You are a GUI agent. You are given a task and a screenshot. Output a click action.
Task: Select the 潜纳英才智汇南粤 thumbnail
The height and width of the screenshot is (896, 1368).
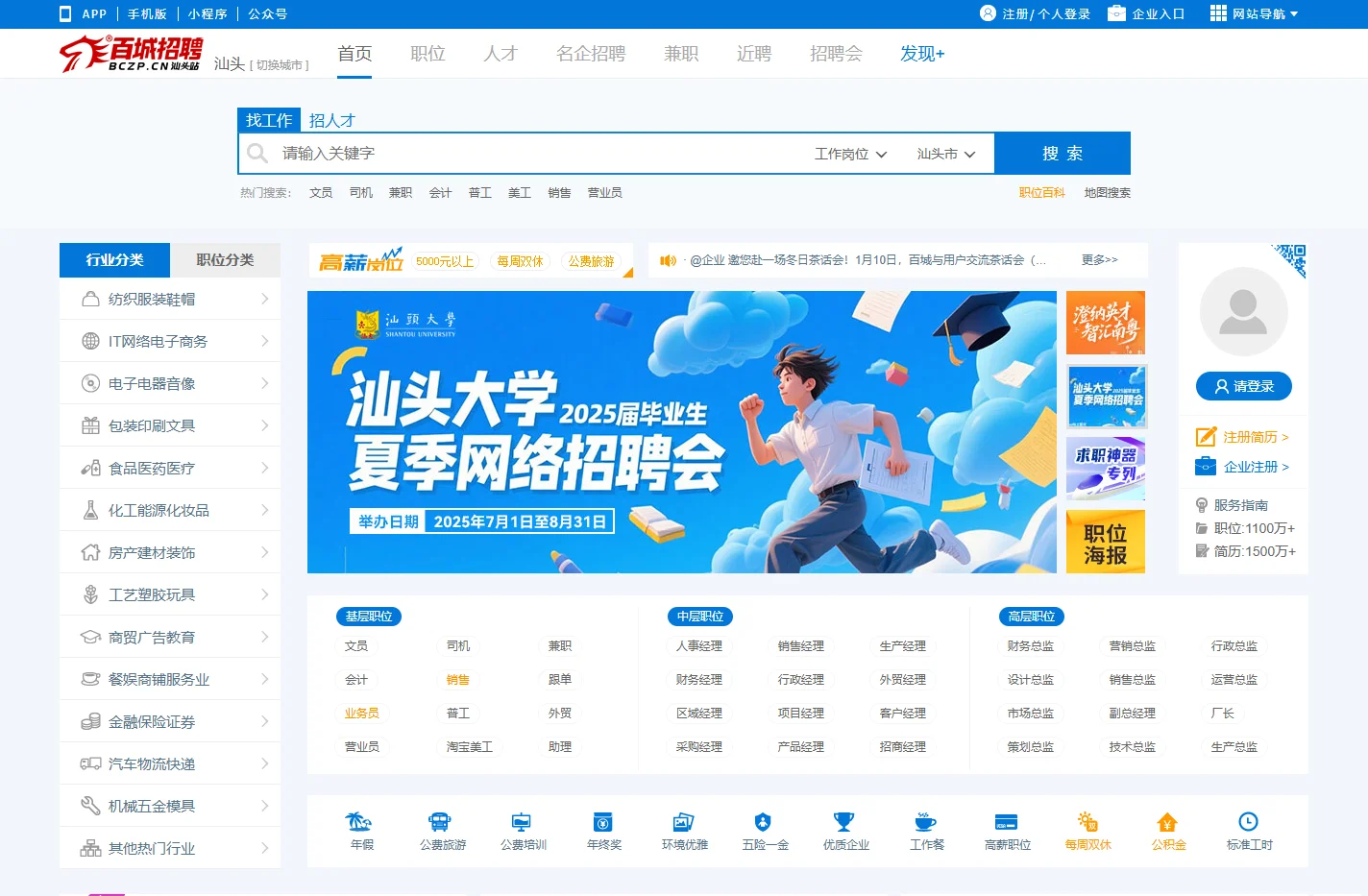point(1106,323)
